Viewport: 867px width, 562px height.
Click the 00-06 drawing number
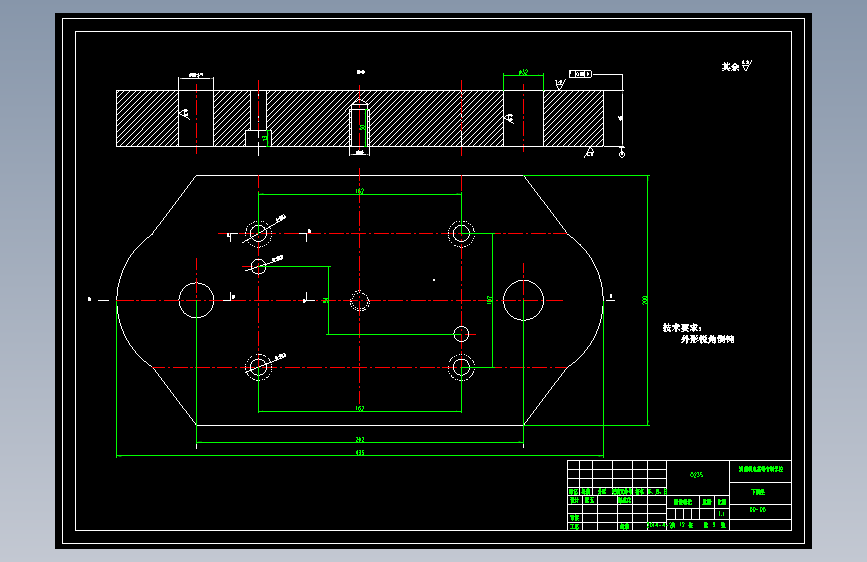[758, 509]
